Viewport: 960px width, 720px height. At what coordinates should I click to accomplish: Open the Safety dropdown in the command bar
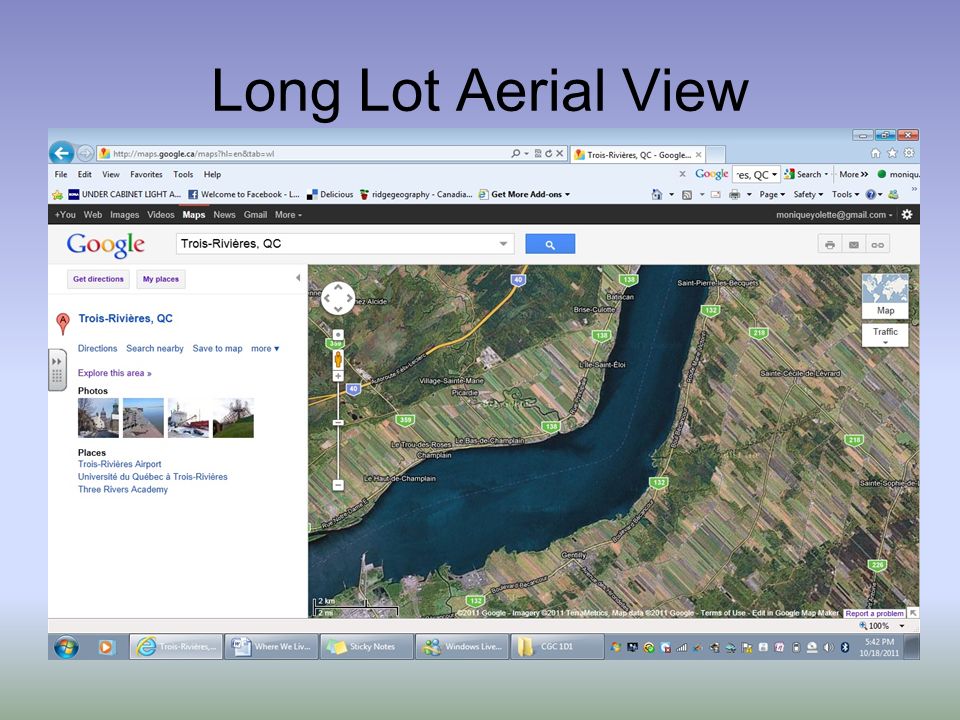[x=808, y=195]
